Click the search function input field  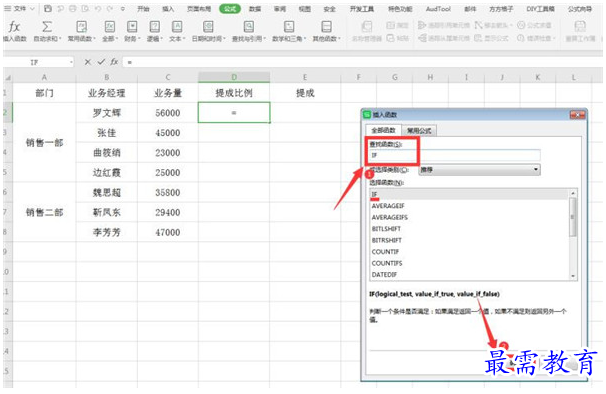pyautogui.click(x=455, y=155)
